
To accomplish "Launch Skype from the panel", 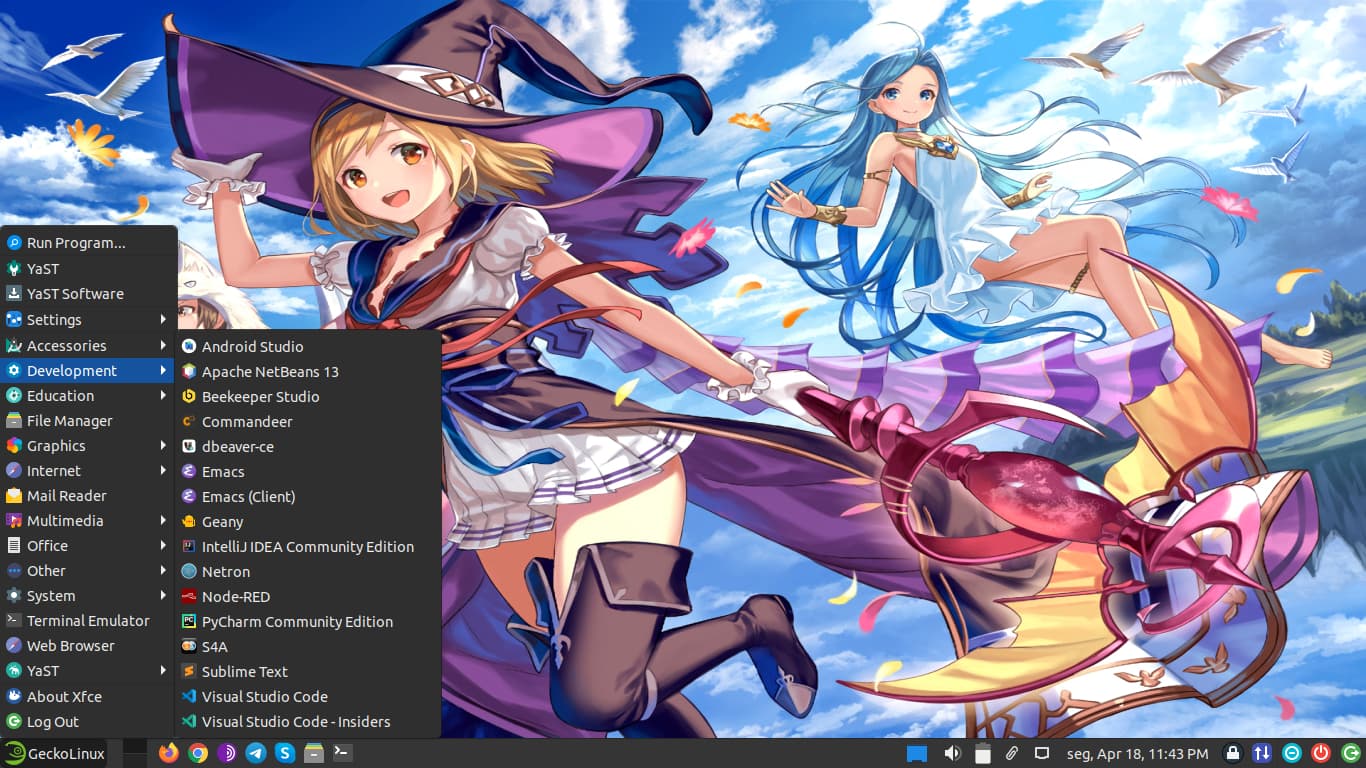I will pyautogui.click(x=285, y=753).
